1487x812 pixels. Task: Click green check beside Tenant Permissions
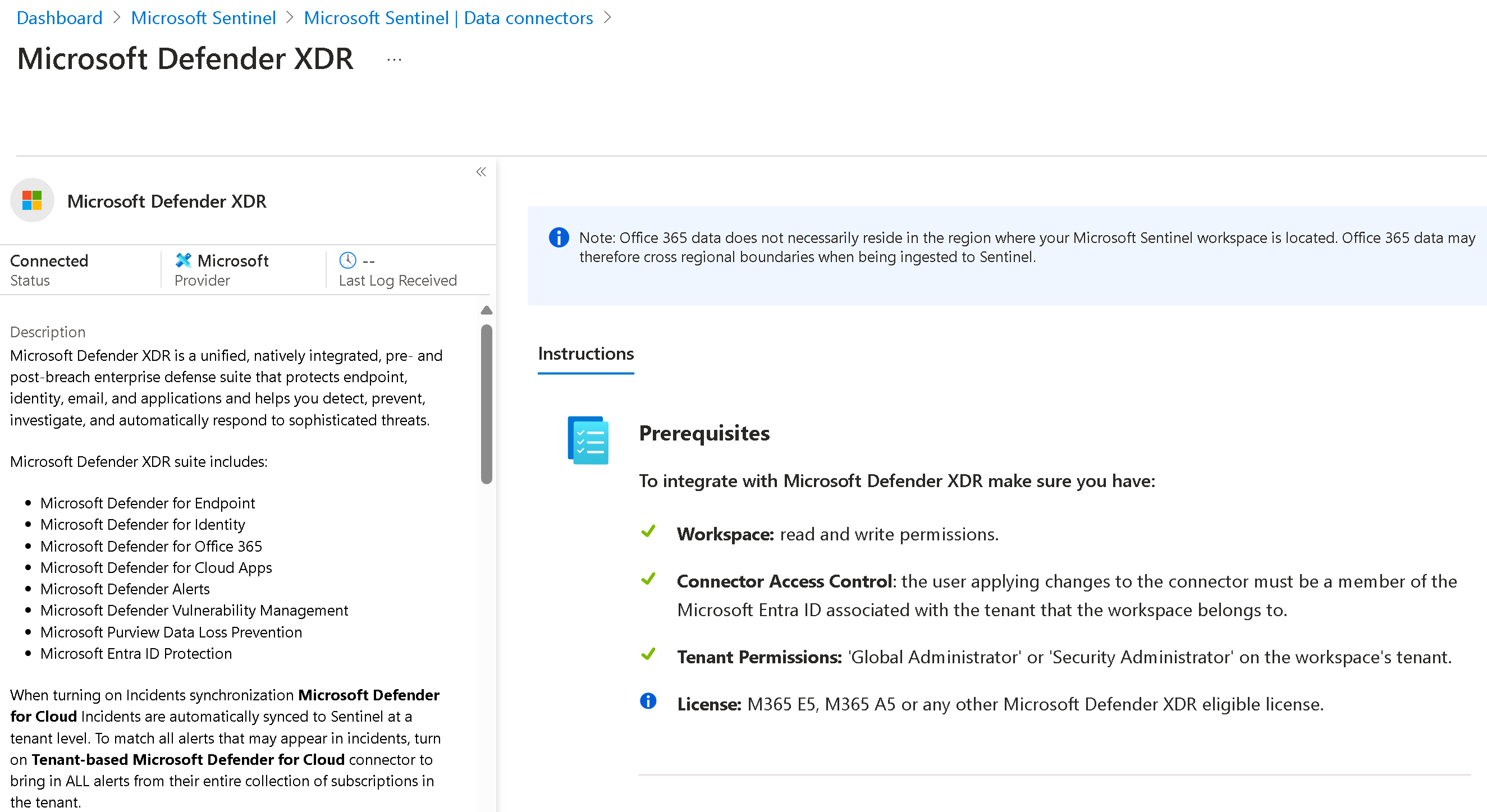(x=648, y=654)
